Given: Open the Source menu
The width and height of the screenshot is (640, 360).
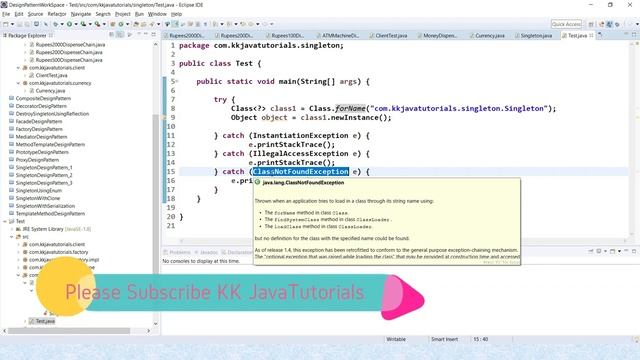Looking at the screenshot, I should [35, 14].
